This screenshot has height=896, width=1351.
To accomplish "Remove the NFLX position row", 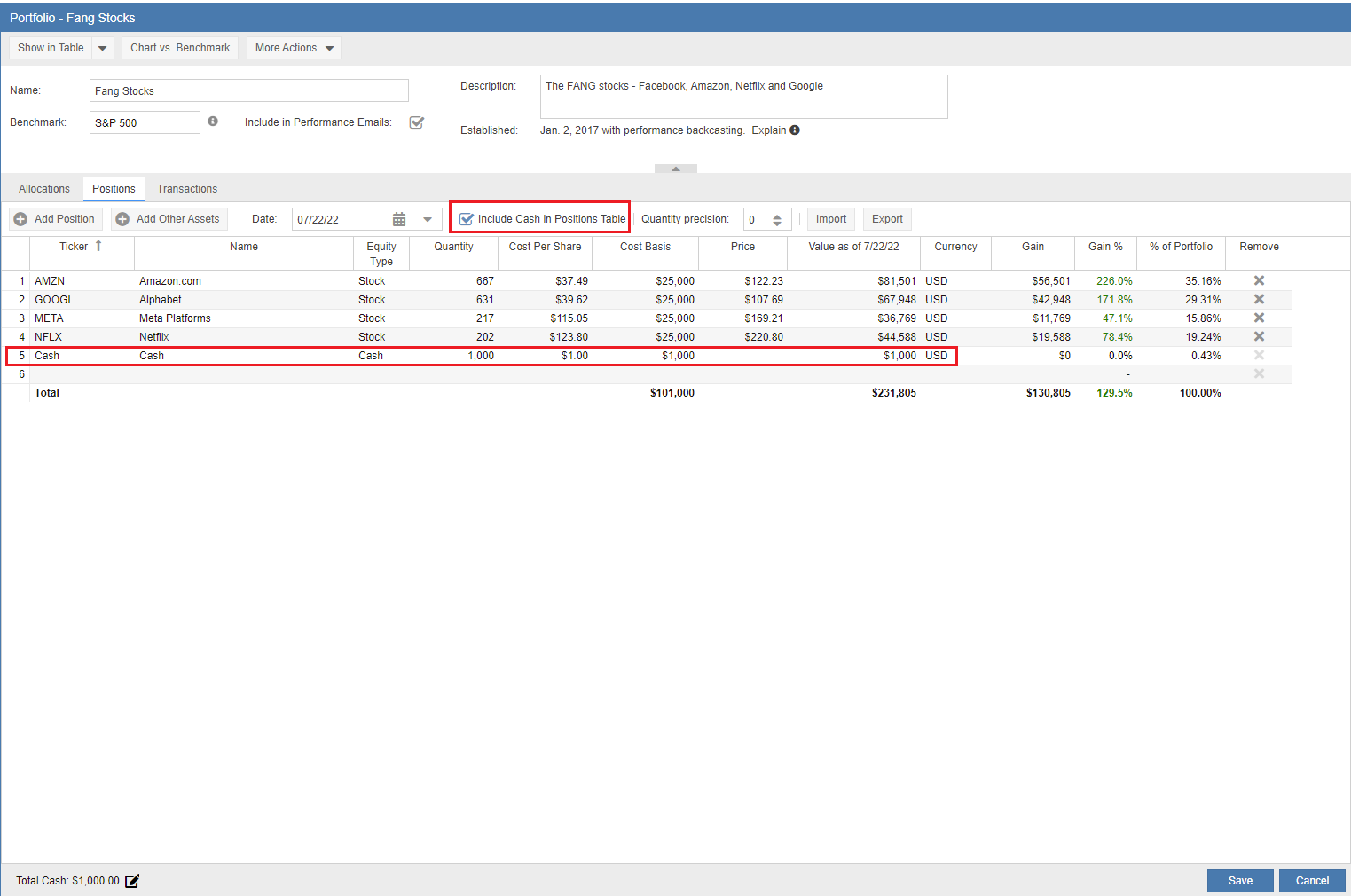I will tap(1258, 336).
